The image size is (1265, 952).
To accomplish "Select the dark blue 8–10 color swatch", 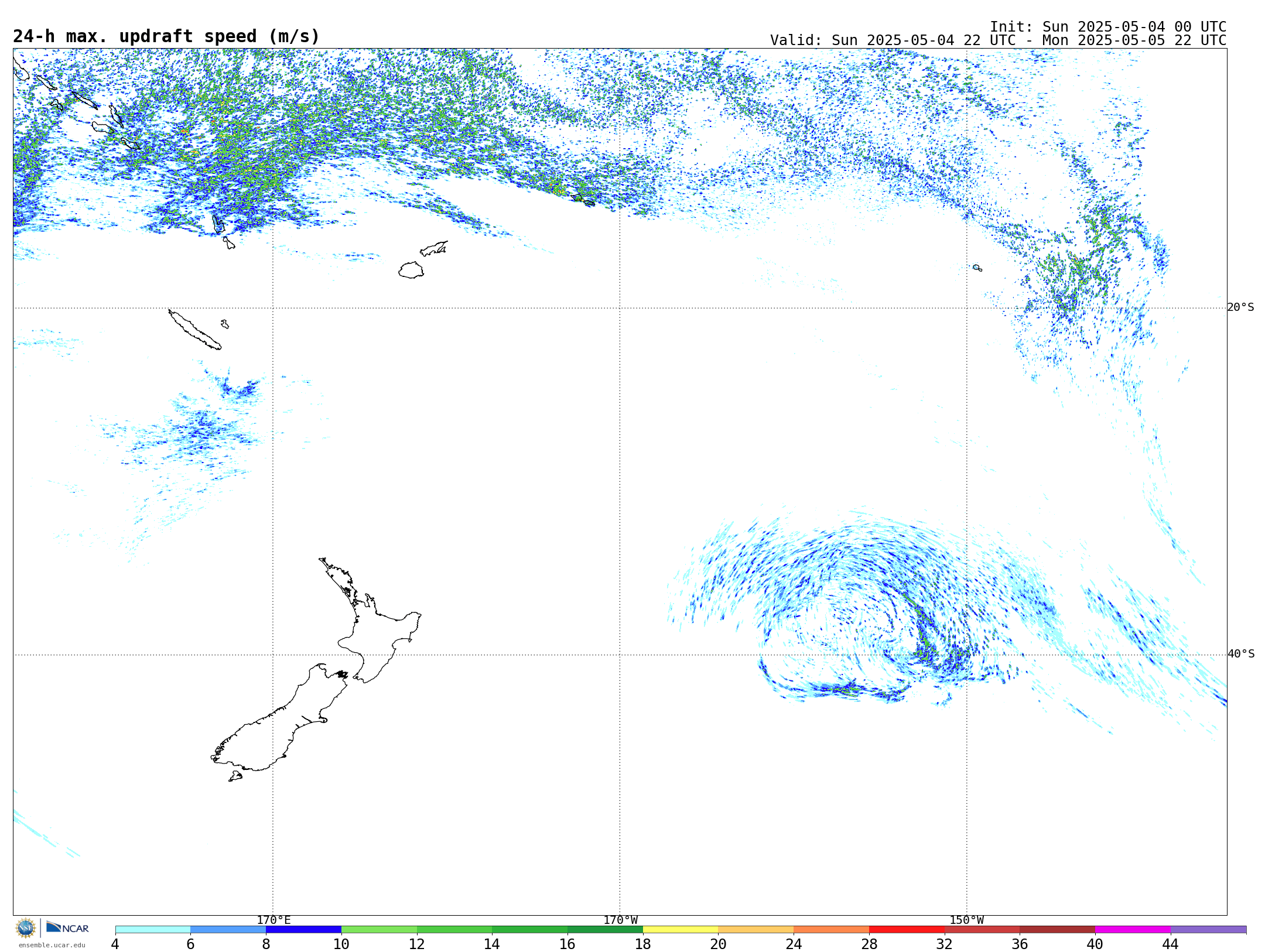I will pyautogui.click(x=303, y=929).
